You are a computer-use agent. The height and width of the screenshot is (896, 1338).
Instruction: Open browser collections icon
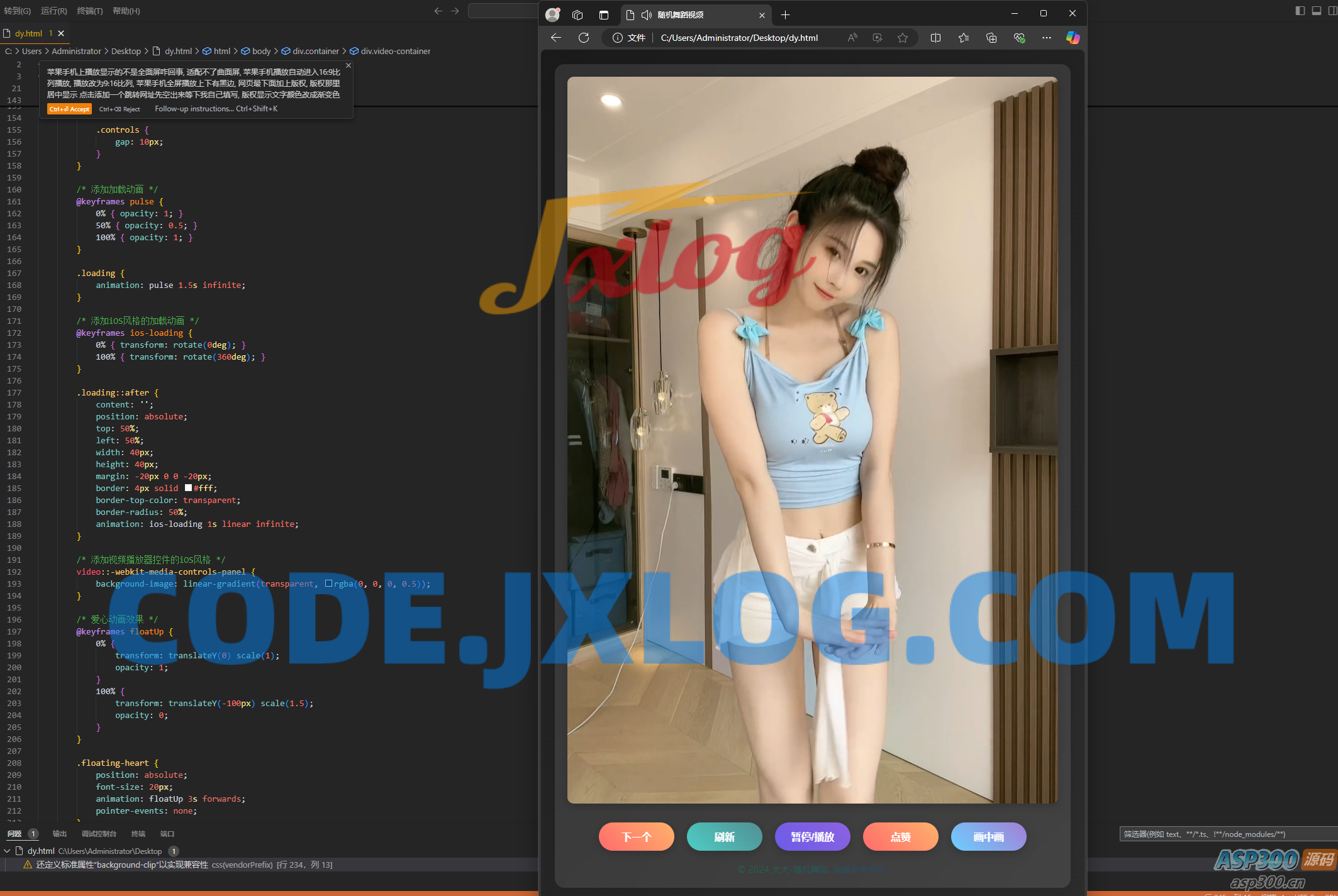click(x=991, y=38)
